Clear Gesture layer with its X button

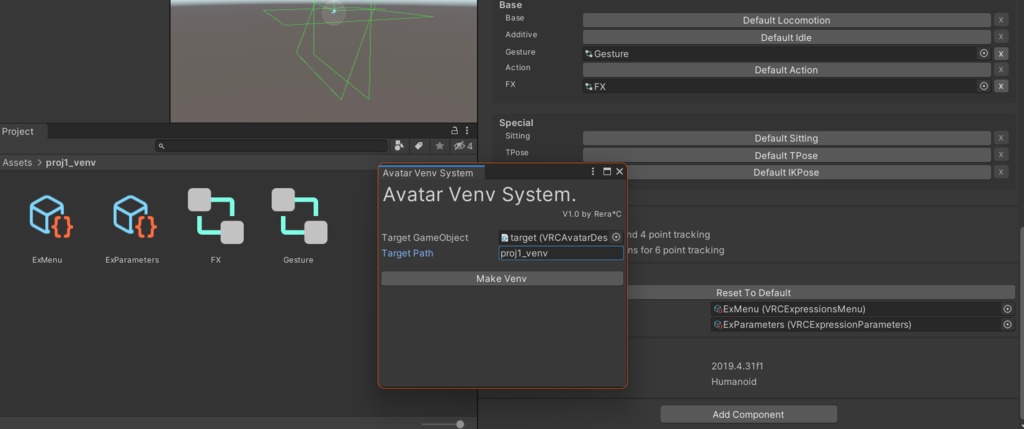click(1001, 54)
